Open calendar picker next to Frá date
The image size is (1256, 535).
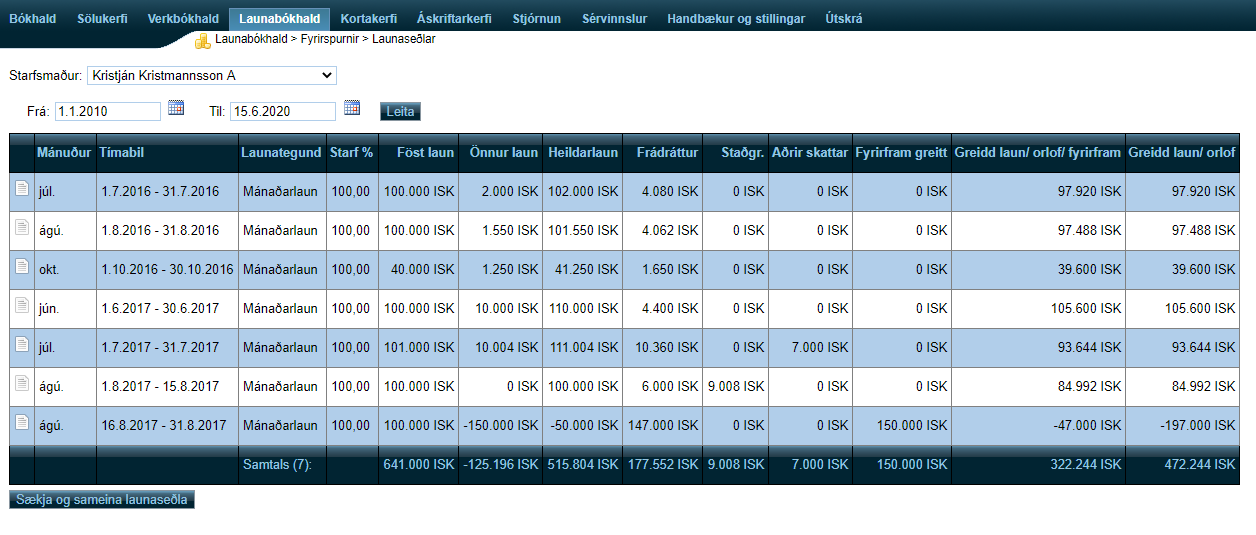[x=176, y=108]
